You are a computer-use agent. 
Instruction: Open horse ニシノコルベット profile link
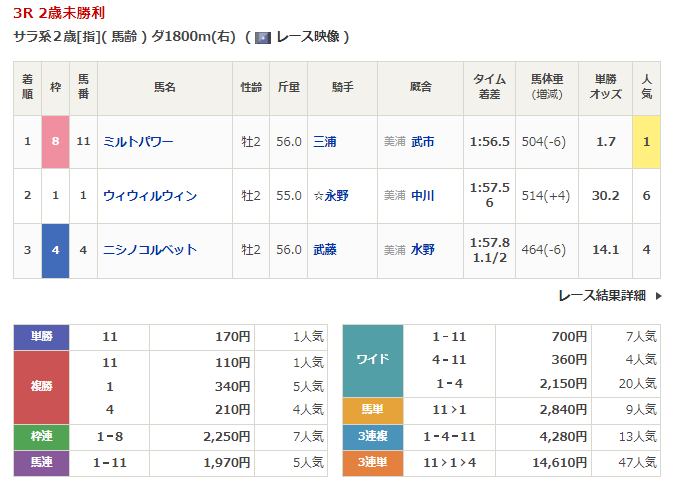(150, 250)
